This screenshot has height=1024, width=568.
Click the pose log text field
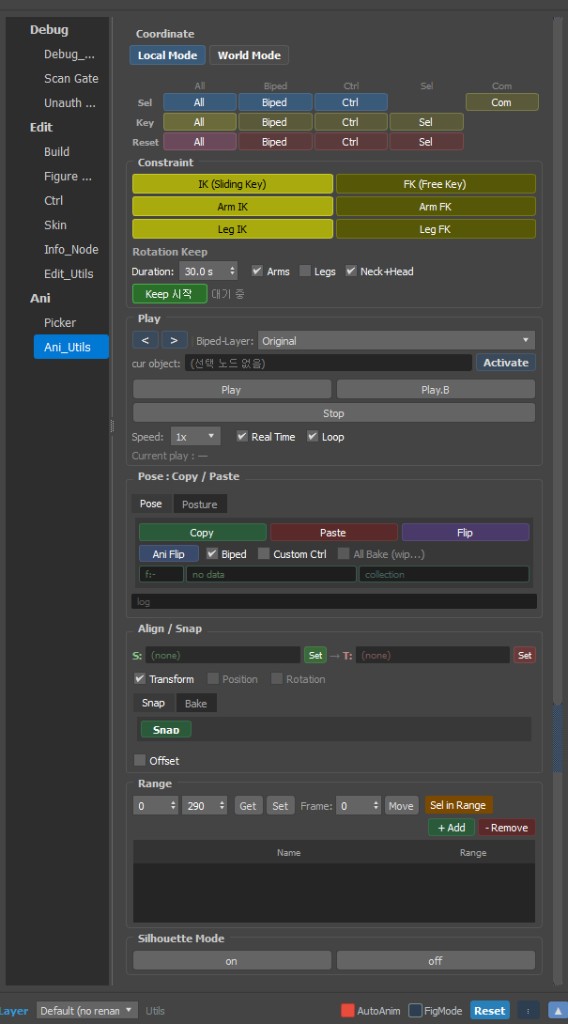pos(334,601)
